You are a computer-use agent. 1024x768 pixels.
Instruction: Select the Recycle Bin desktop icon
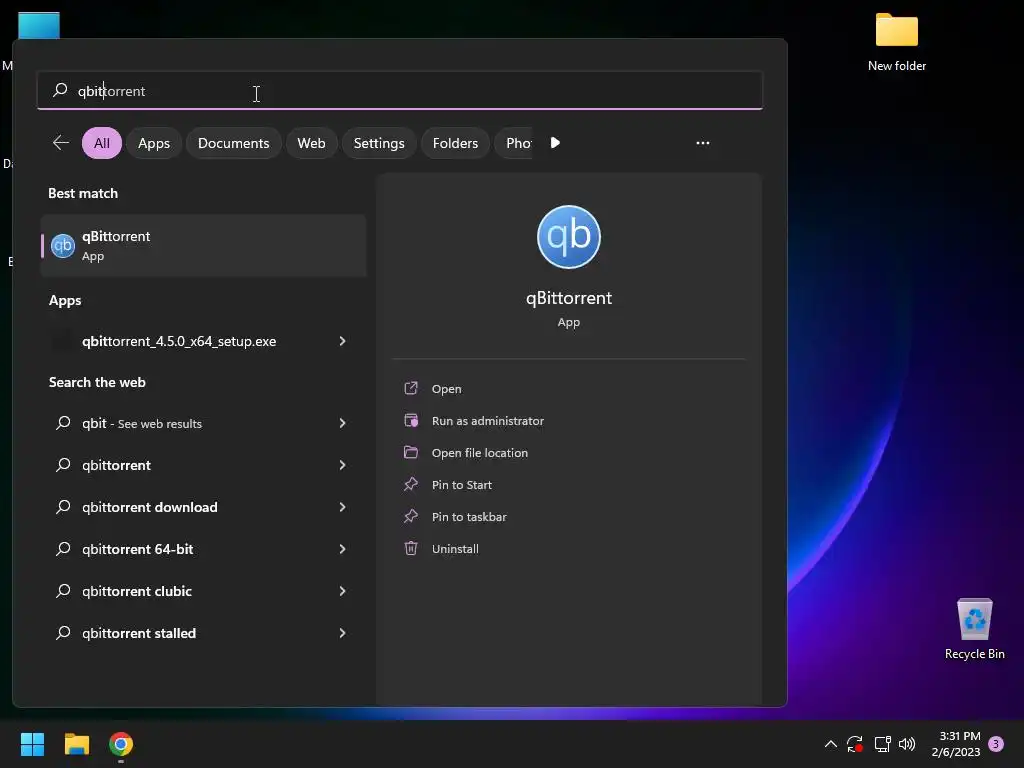[x=974, y=629]
